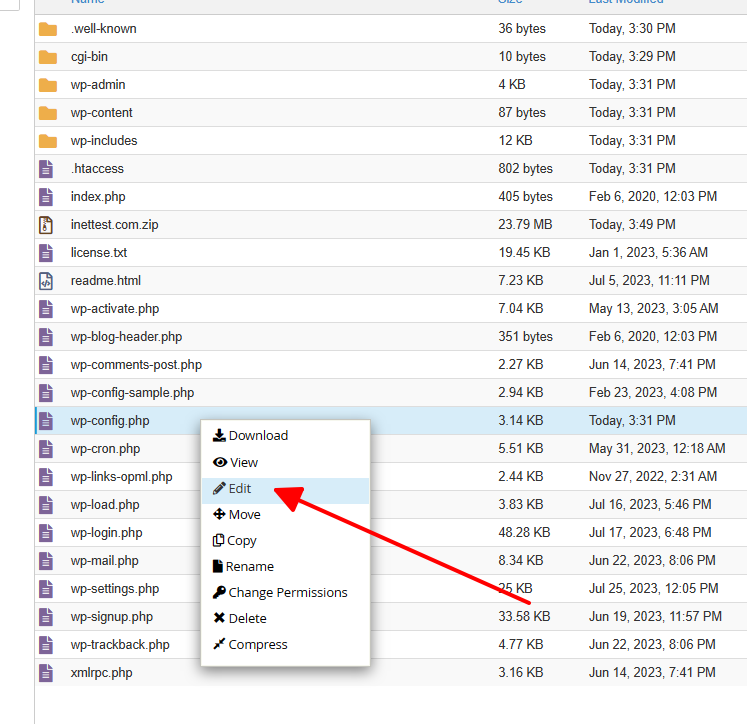Click the xmlrpc.php file icon
The height and width of the screenshot is (724, 747).
[45, 673]
